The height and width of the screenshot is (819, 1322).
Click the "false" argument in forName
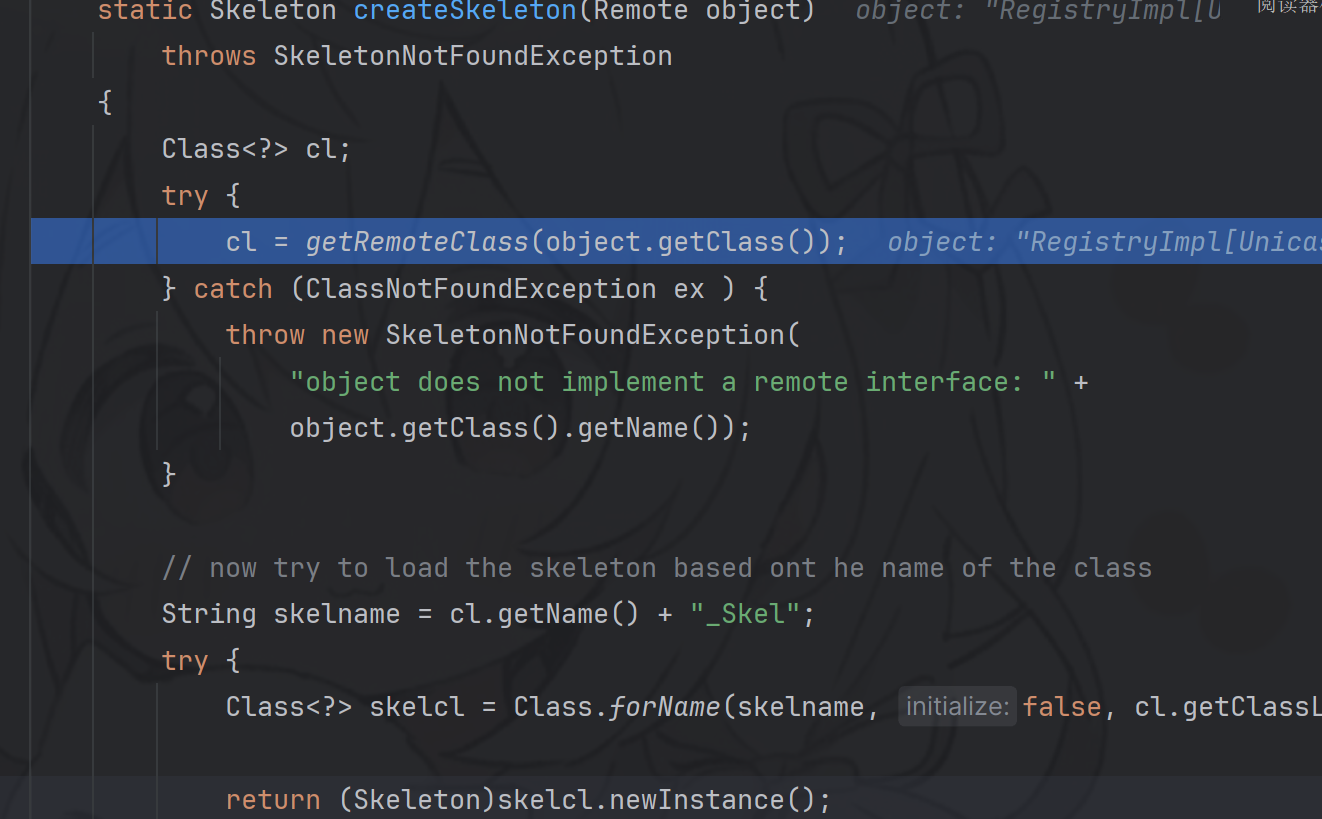point(1061,707)
